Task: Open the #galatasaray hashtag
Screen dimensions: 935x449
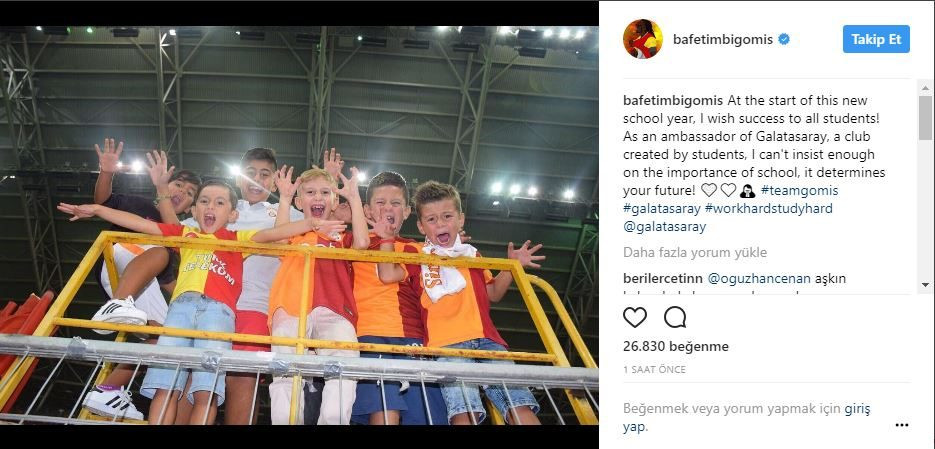Action: (661, 209)
